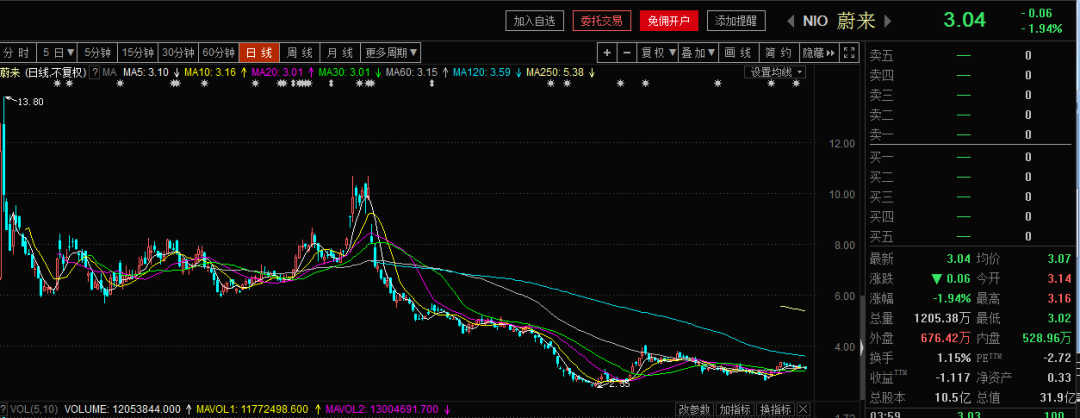Toggle fullscreen chart view icon
This screenshot has width=1080, height=418.
(850, 53)
